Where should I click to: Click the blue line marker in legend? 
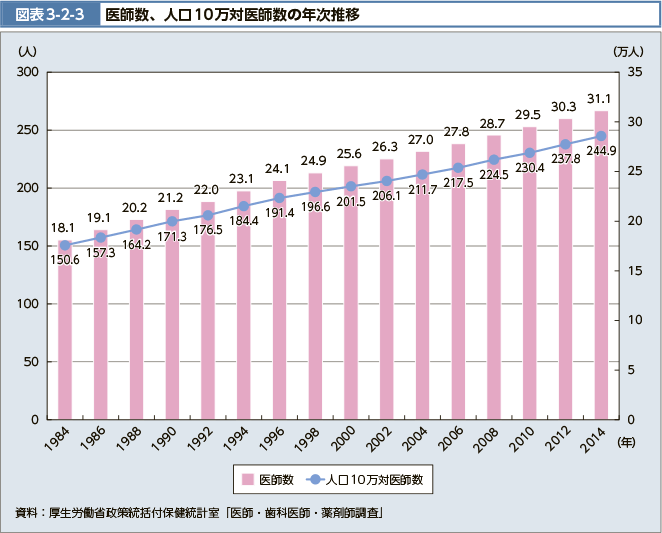click(x=316, y=480)
